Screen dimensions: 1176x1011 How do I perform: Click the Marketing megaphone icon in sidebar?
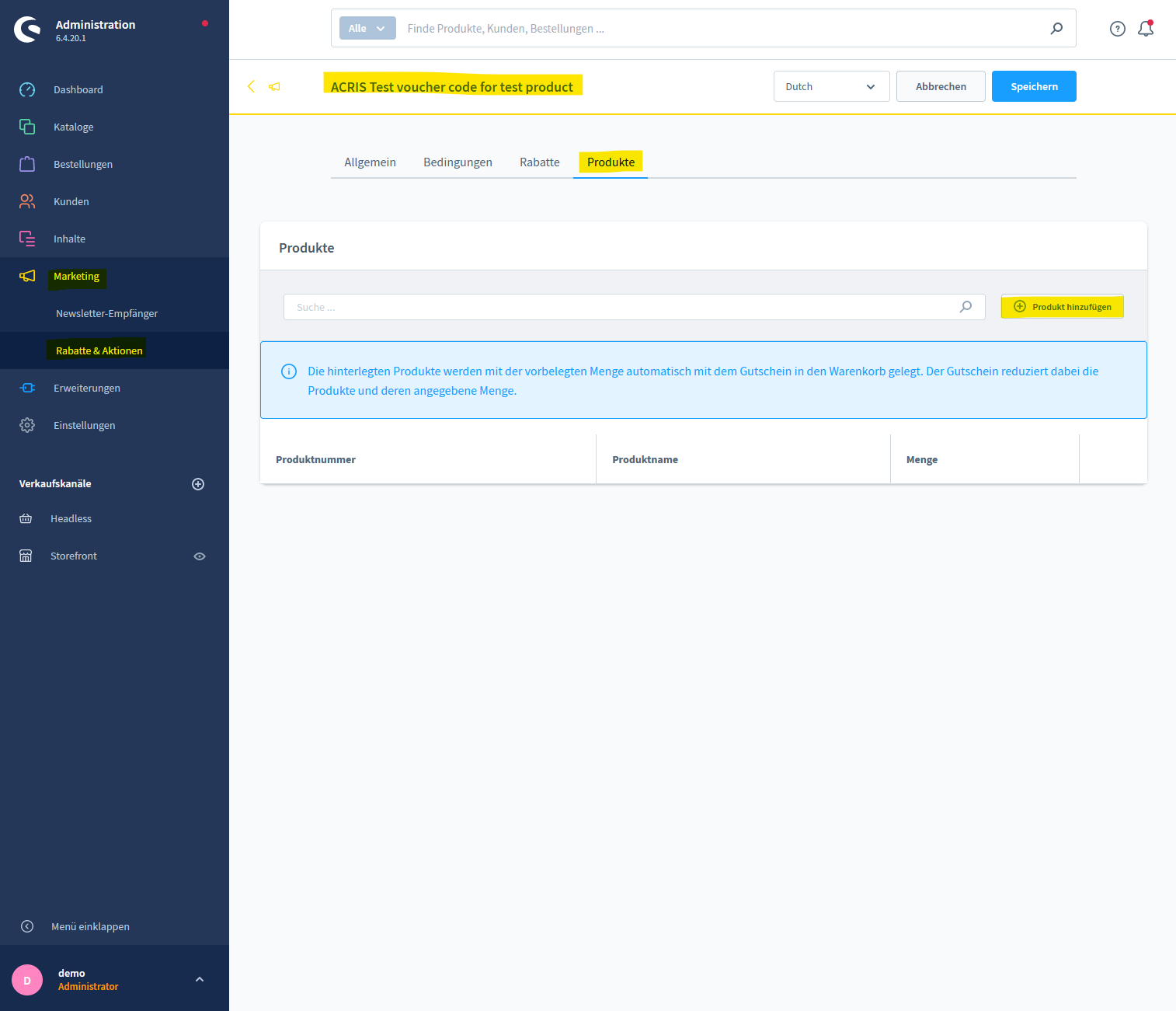click(x=27, y=276)
